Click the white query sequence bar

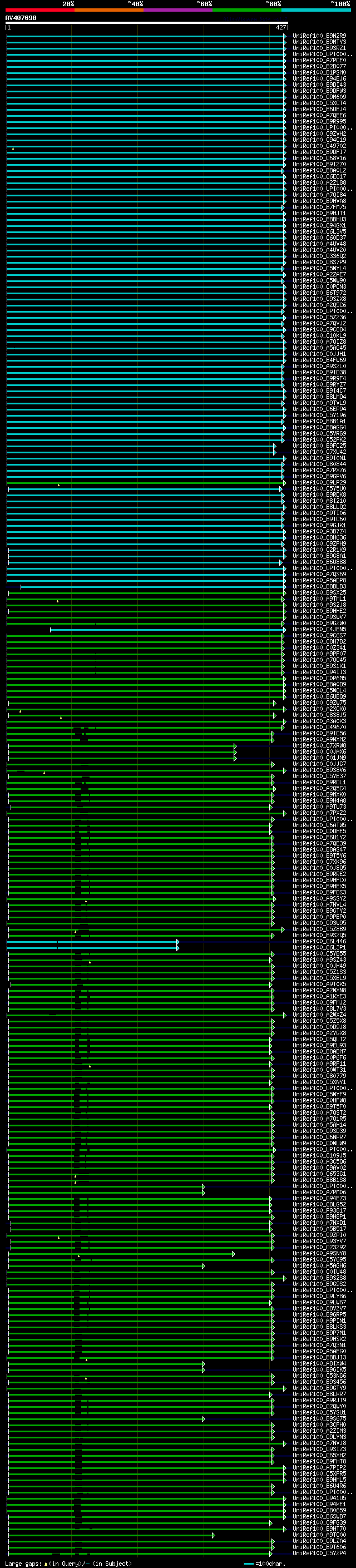pyautogui.click(x=147, y=22)
